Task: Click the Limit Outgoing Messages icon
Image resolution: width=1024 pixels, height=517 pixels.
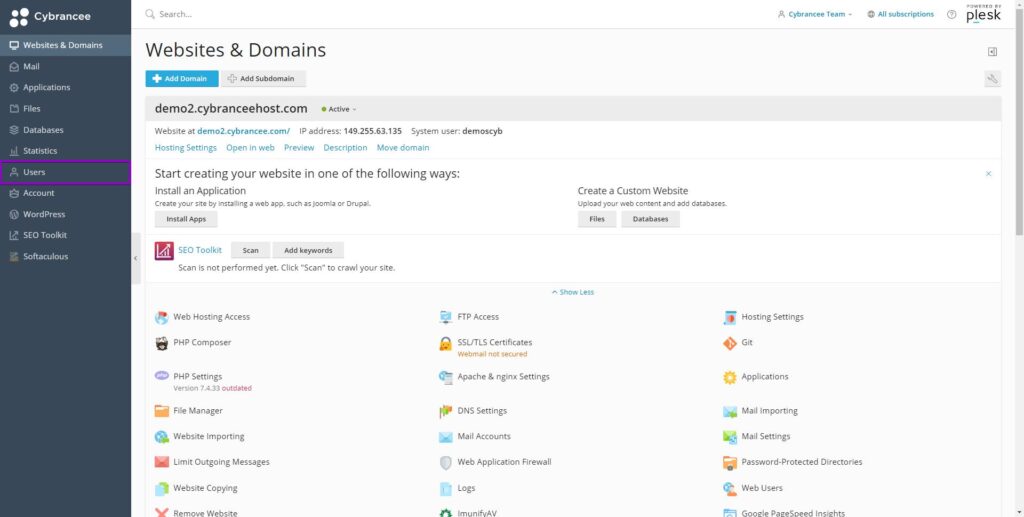Action: coord(161,462)
